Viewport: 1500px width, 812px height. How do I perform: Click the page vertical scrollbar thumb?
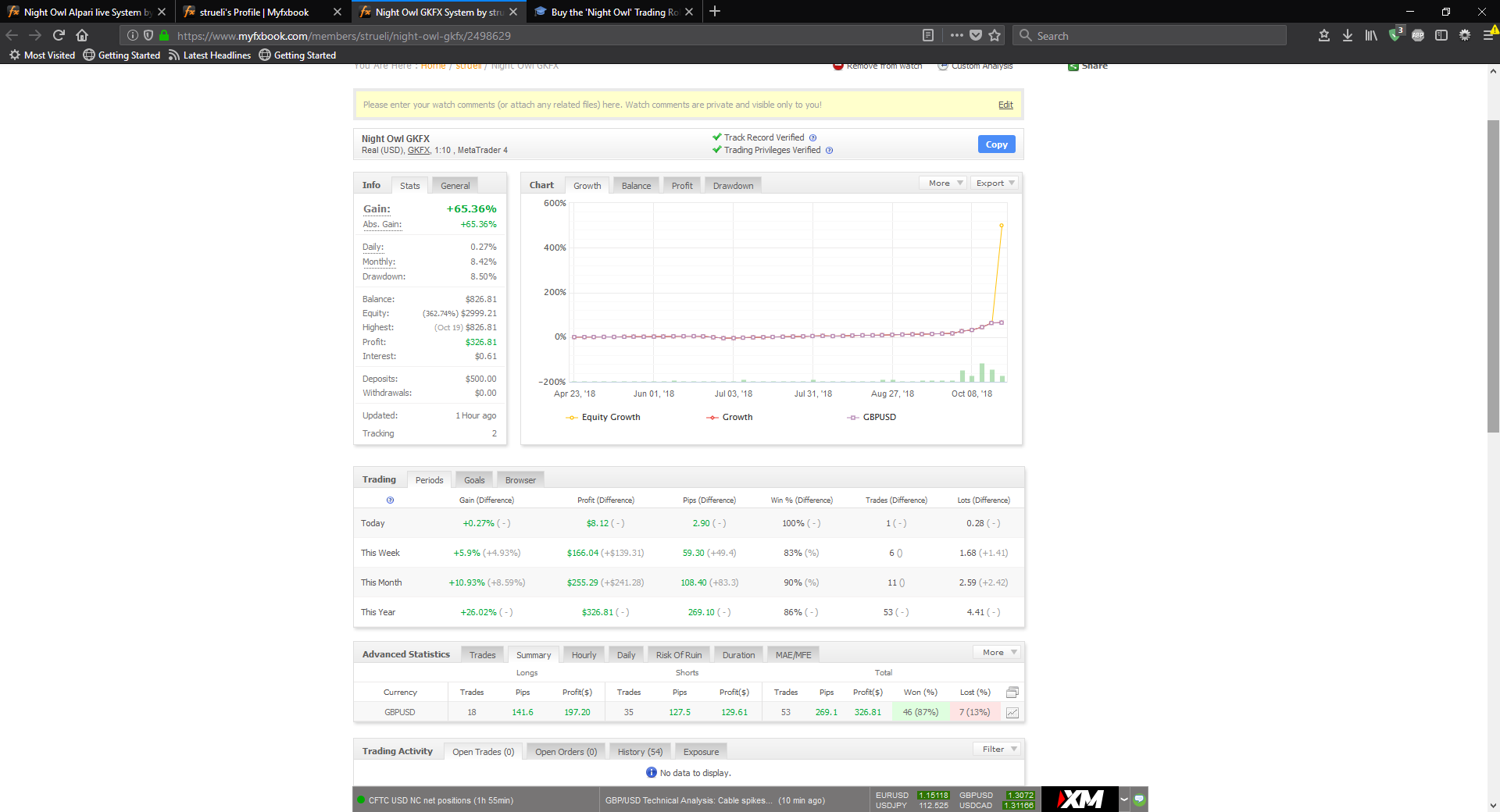tap(1493, 276)
